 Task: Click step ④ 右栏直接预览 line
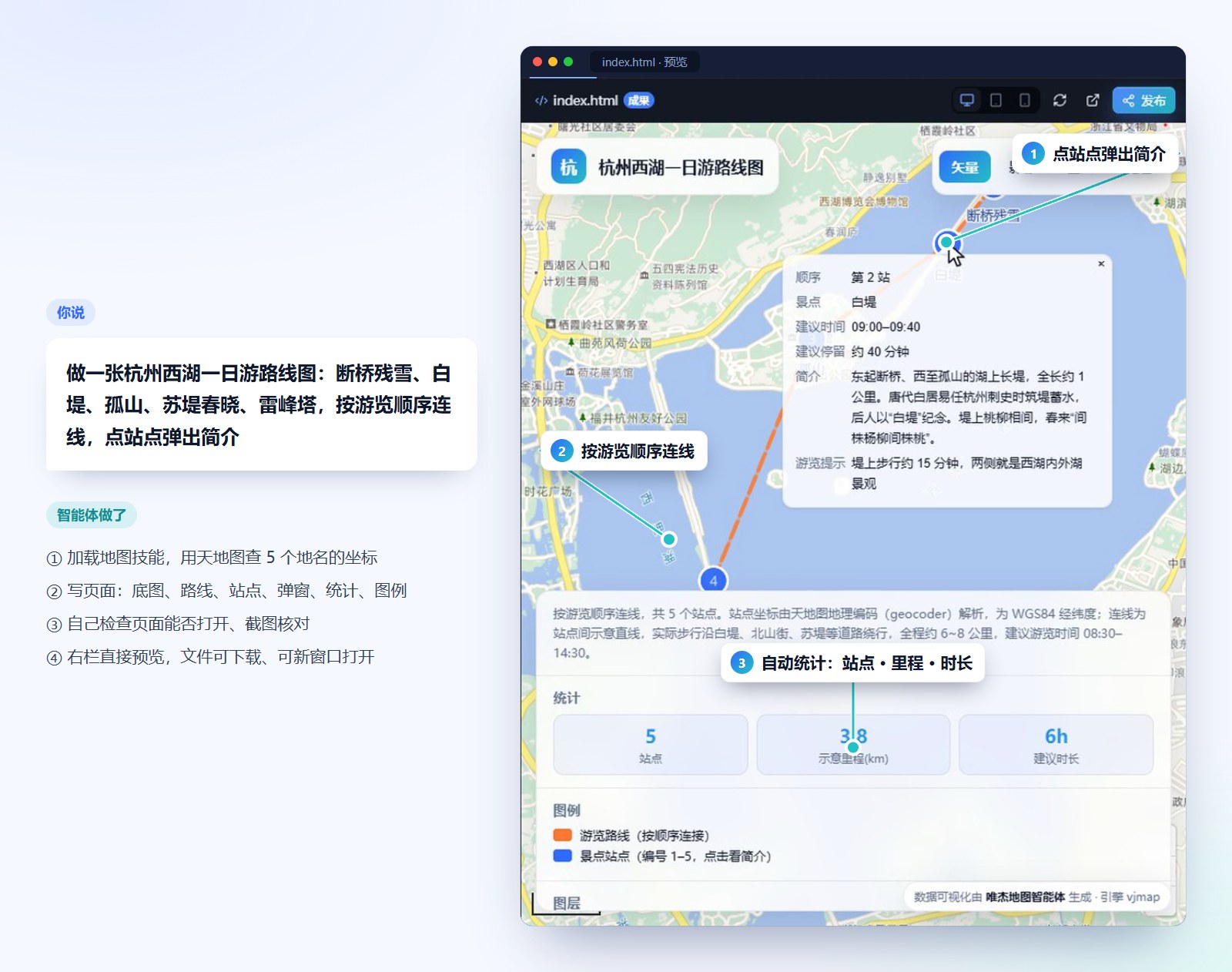(x=211, y=657)
